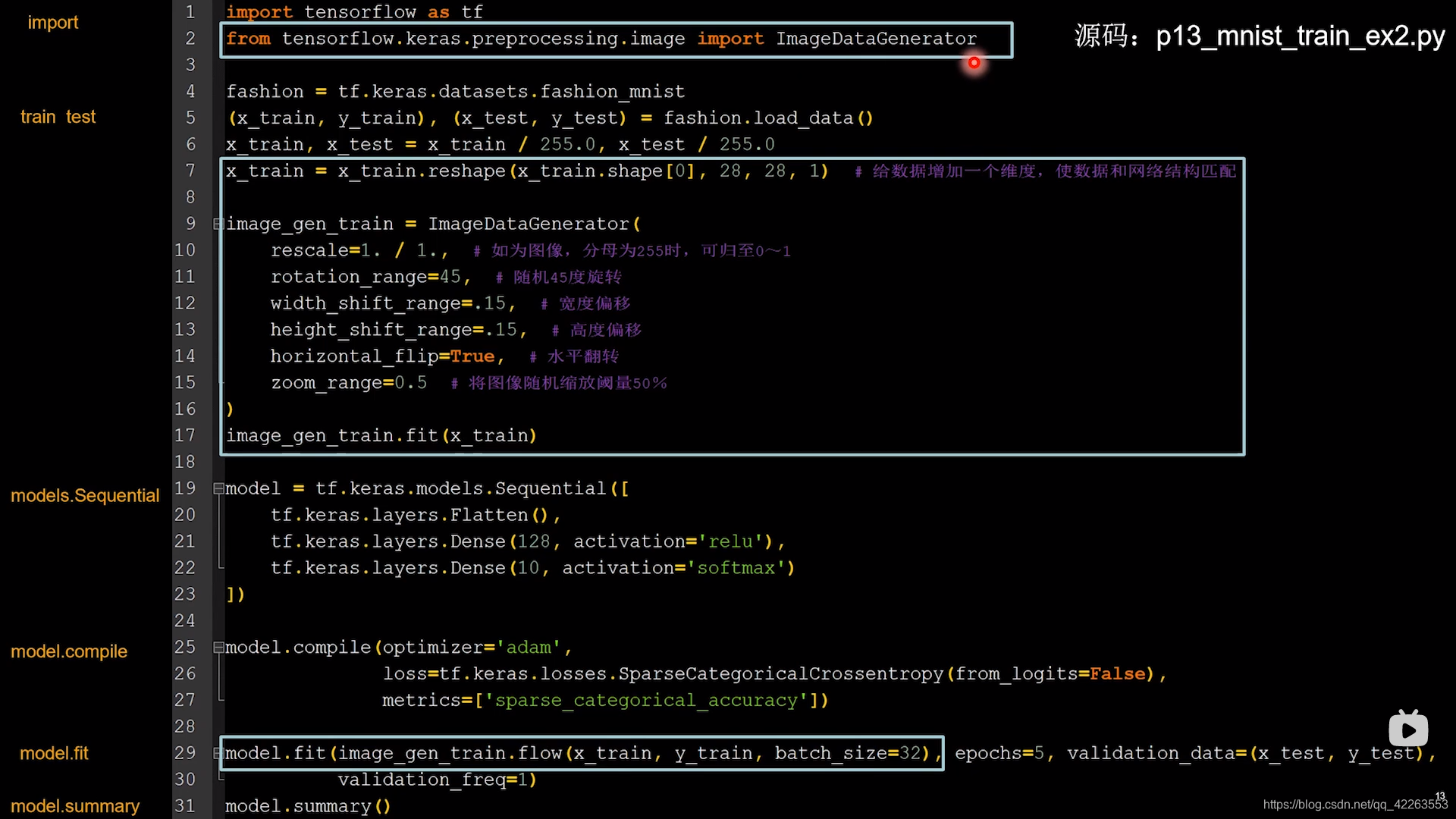The image size is (1456, 819).
Task: Click 'SparseCategoricalCrossentropy' on line 26
Action: click(780, 674)
